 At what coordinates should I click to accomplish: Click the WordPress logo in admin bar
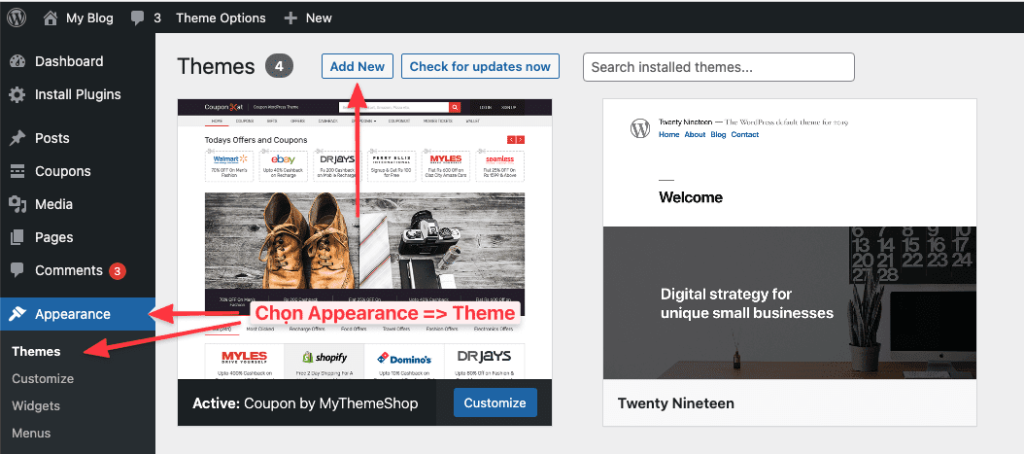point(20,18)
